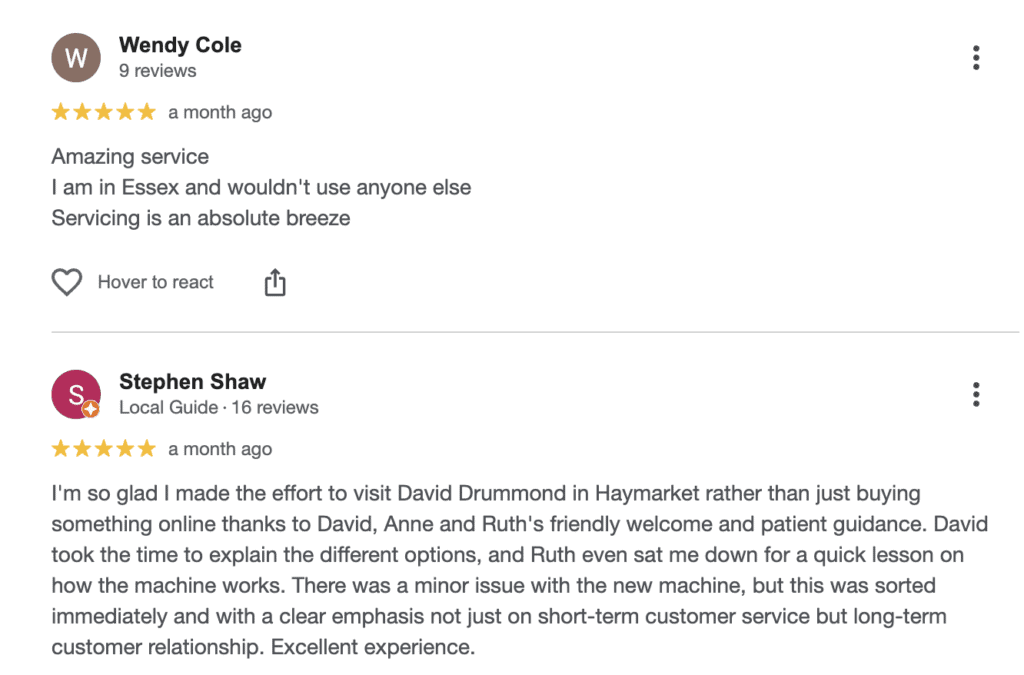Open the three-dot menu for Stephen Shaw's review
Image resolution: width=1024 pixels, height=675 pixels.
tap(976, 395)
